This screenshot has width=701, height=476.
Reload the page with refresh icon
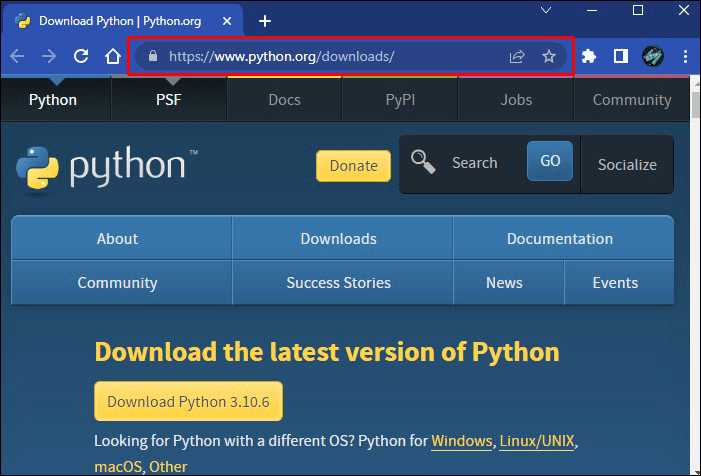(81, 57)
